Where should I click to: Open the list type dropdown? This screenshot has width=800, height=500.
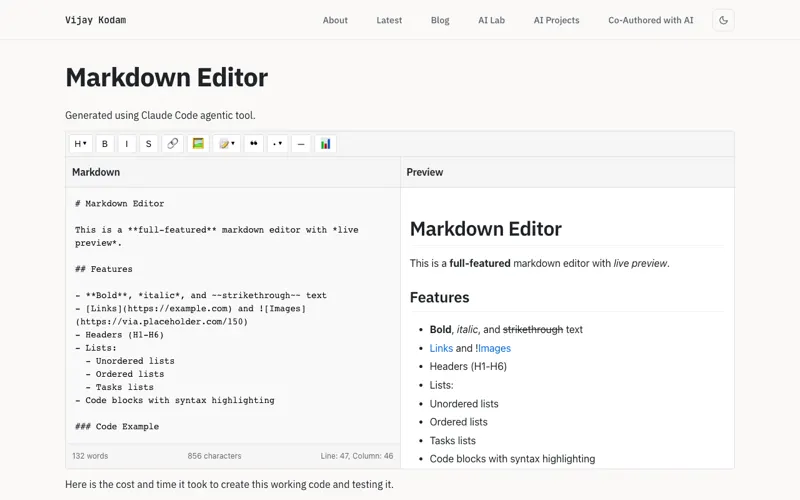pos(277,144)
